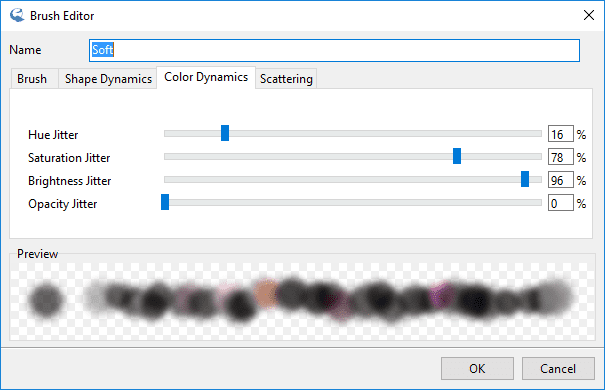
Task: Click the Hue Jitter slider track middle
Action: [353, 133]
